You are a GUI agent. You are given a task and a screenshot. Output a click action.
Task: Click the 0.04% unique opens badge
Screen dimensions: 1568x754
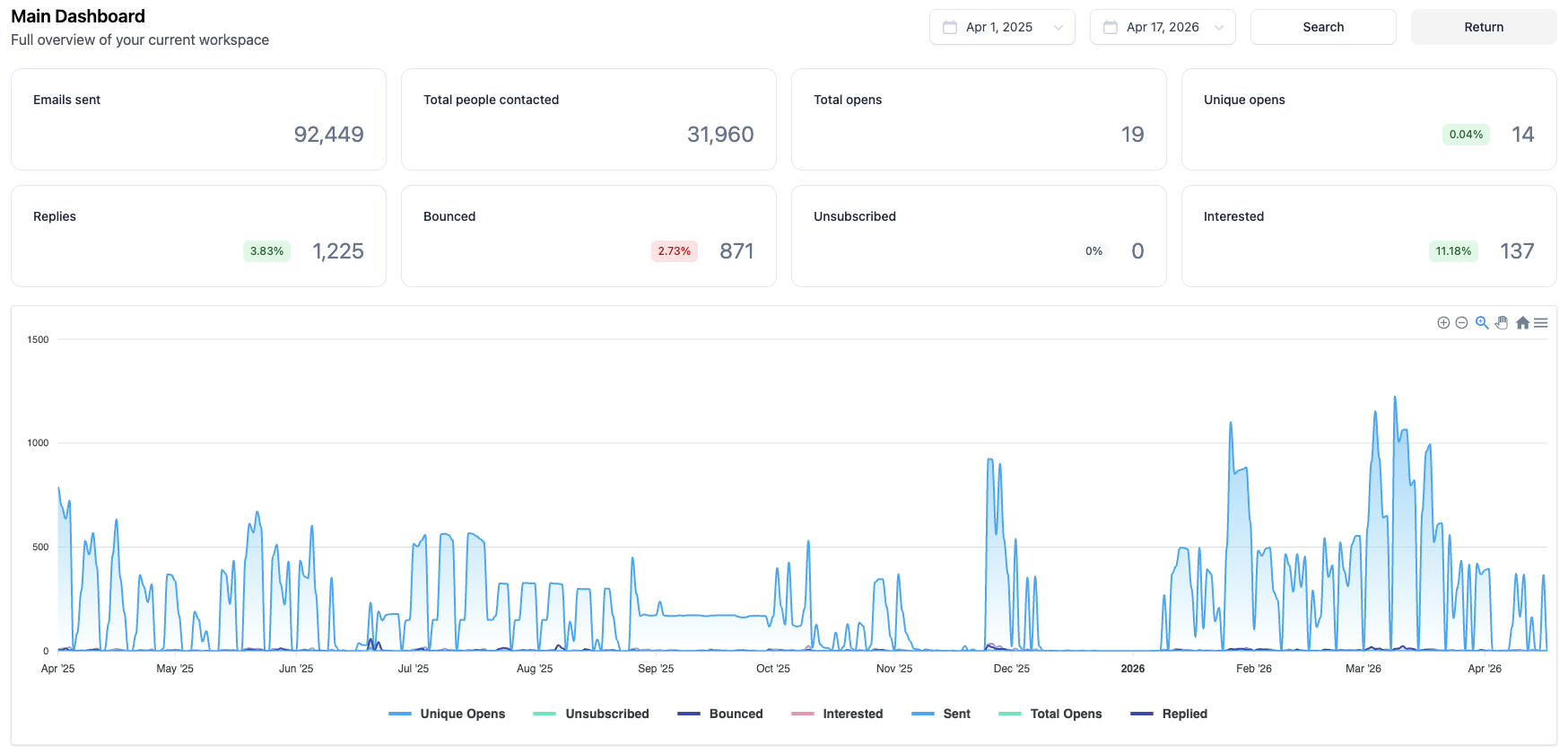1466,135
